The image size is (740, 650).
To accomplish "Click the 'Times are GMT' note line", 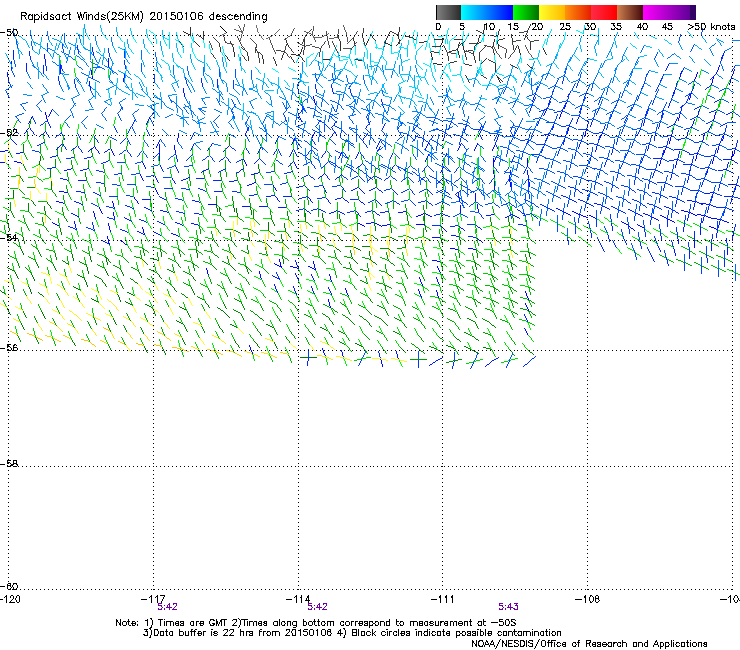I will pyautogui.click(x=316, y=623).
